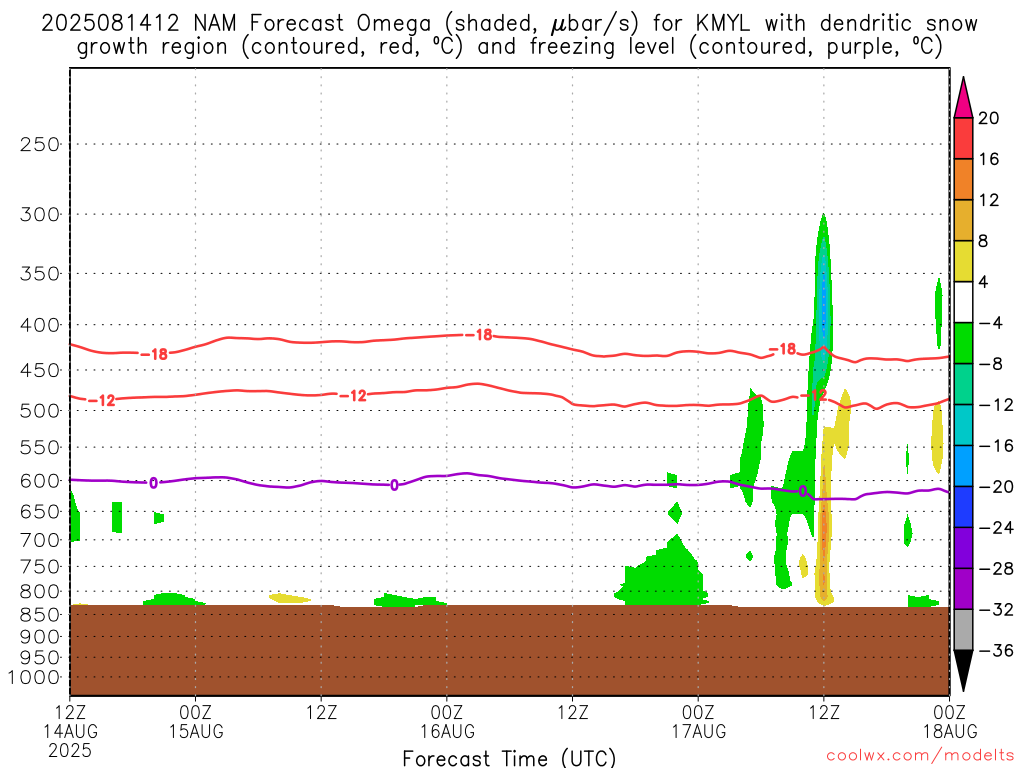The image size is (1024, 768).
Task: Click the large green omega blob near 800
Action: (661, 571)
